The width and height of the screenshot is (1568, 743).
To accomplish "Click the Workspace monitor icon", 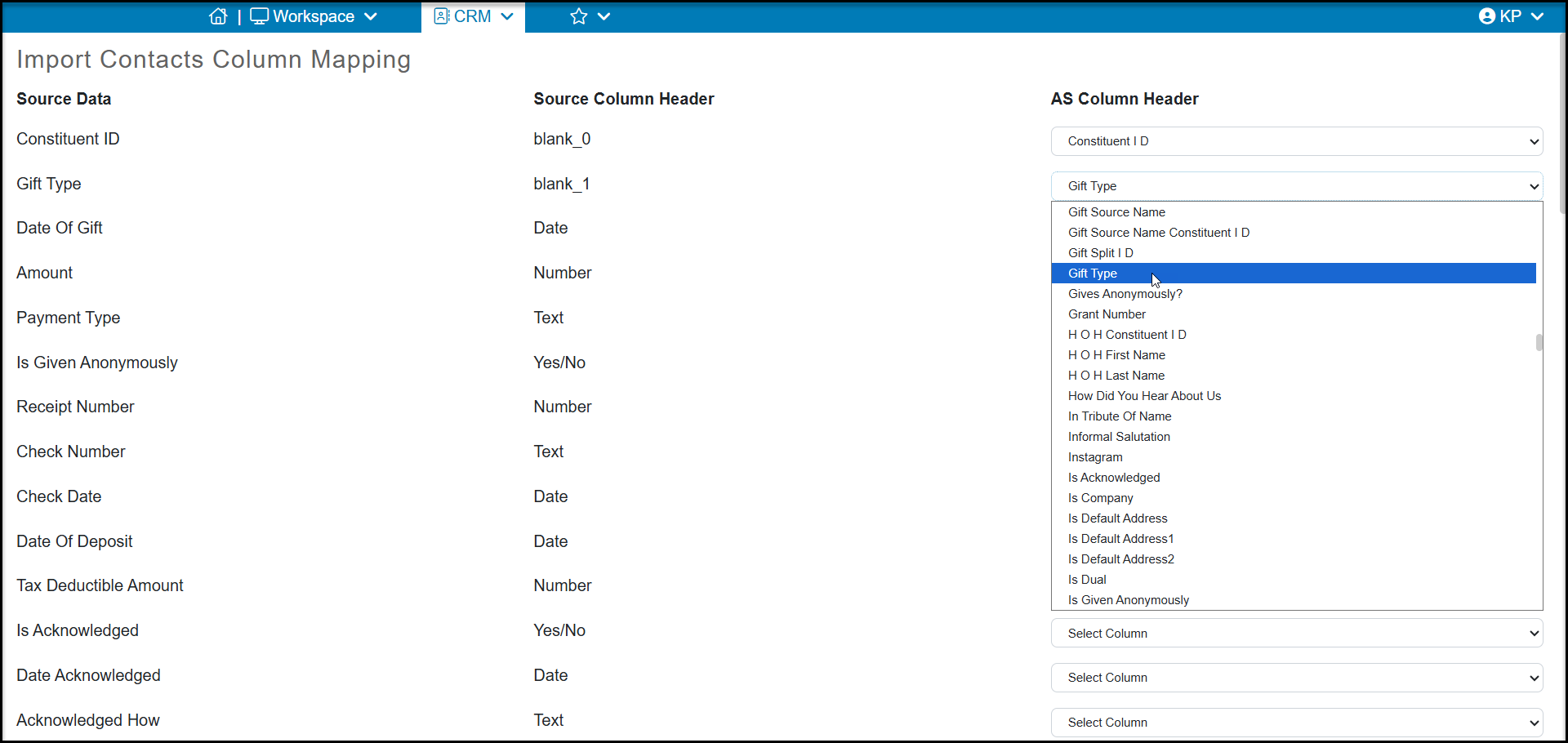I will point(259,16).
